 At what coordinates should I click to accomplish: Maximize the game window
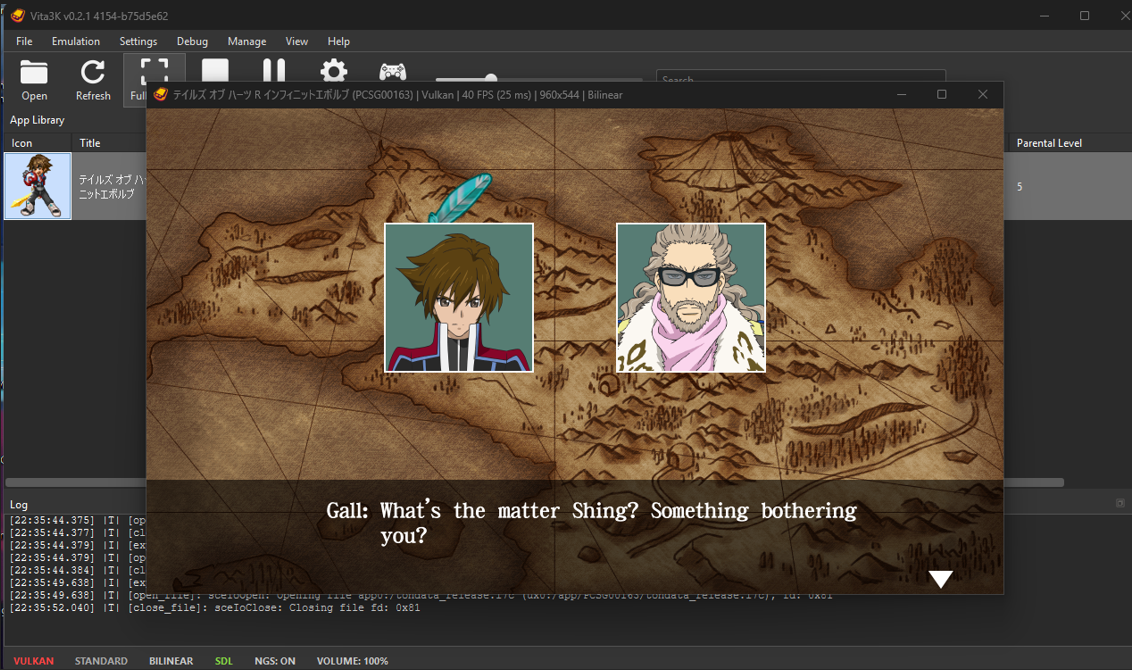(x=941, y=95)
